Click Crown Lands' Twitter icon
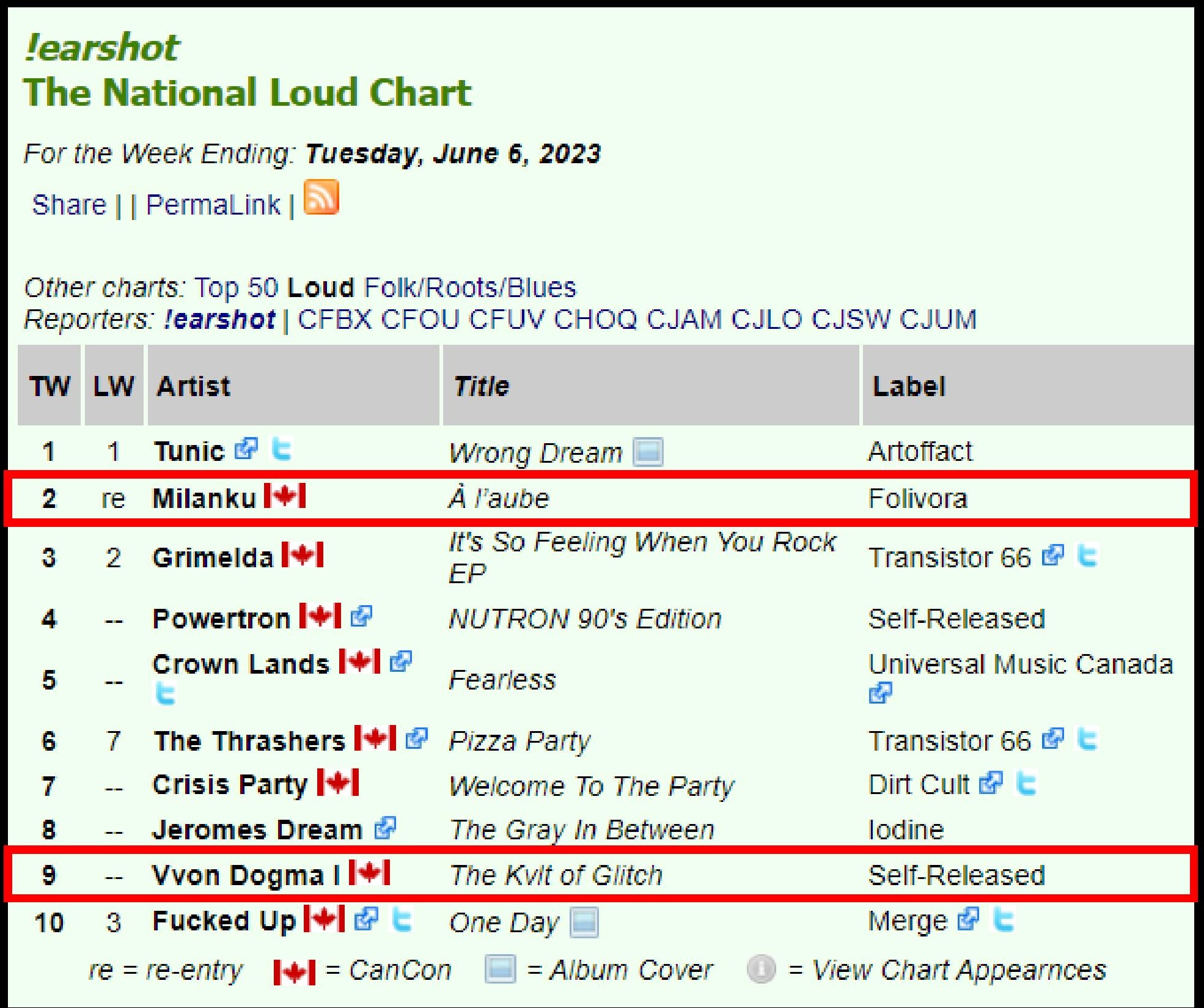This screenshot has width=1204, height=1008. (165, 694)
